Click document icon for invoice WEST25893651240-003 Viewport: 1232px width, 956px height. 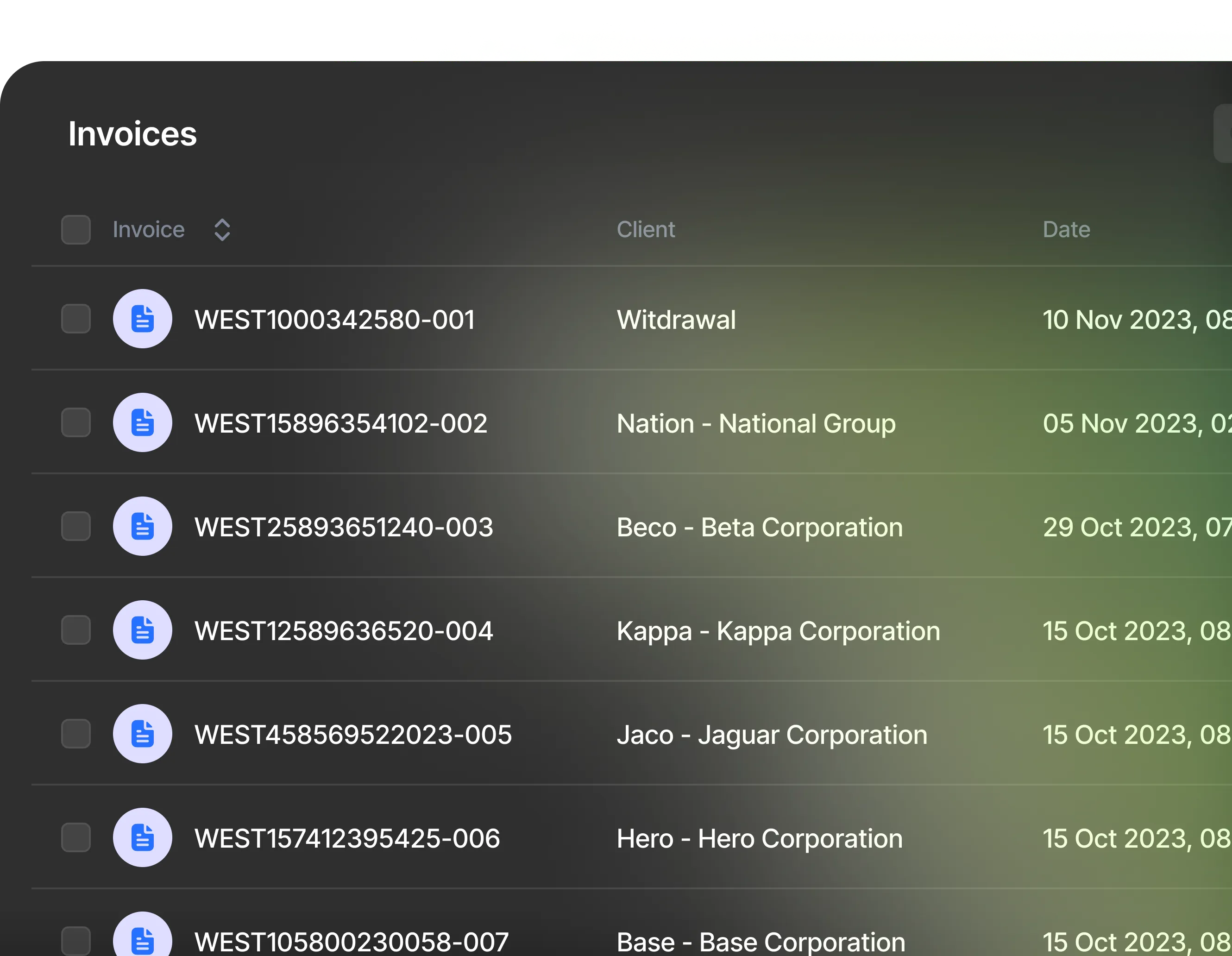[x=142, y=526]
